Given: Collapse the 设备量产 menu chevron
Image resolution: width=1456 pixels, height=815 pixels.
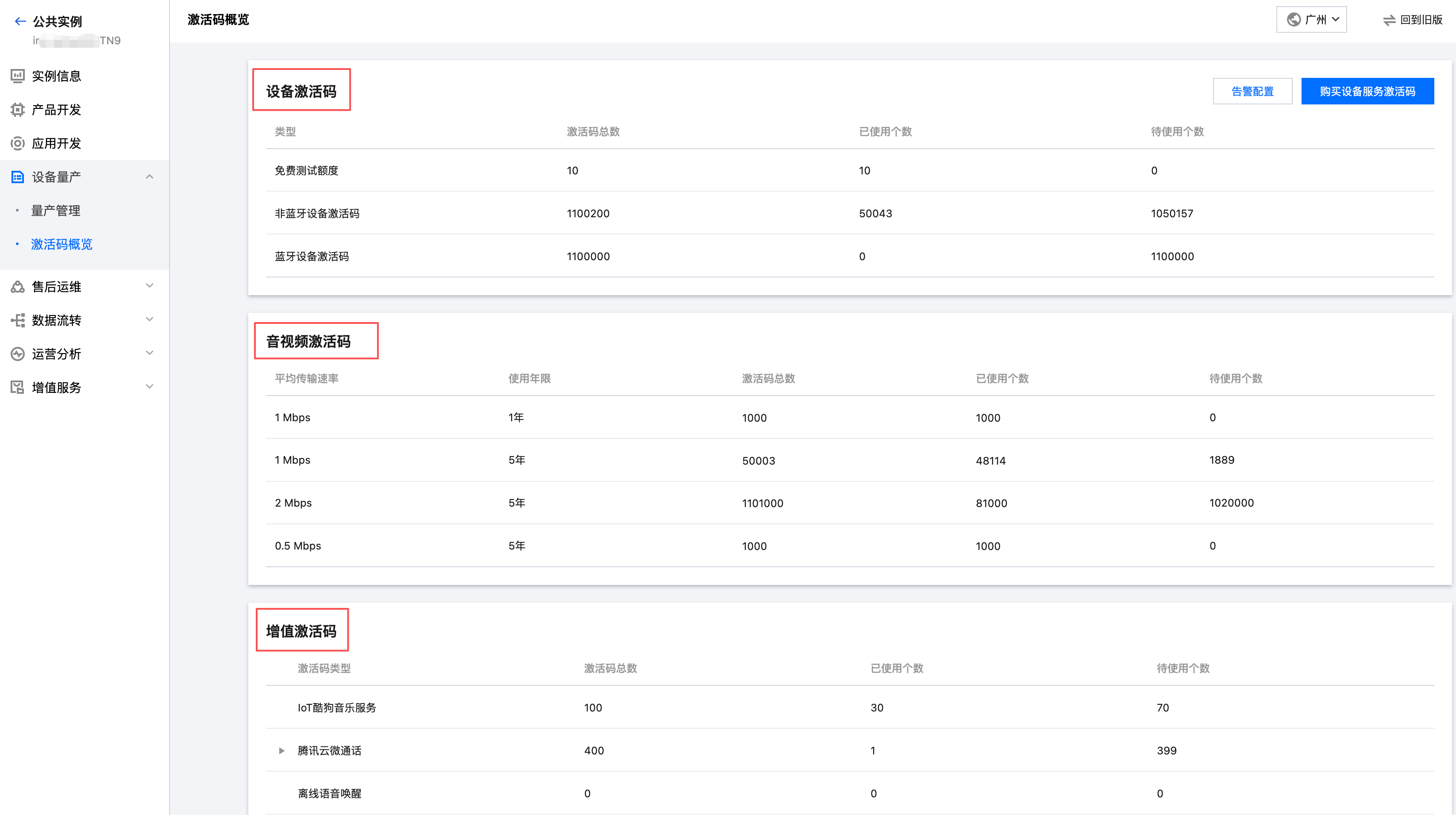Looking at the screenshot, I should [150, 177].
